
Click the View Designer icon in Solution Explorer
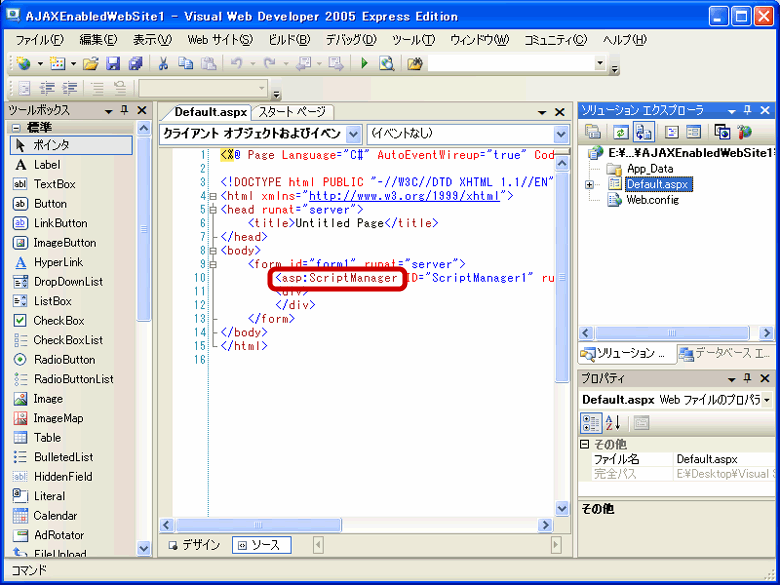pyautogui.click(x=693, y=132)
